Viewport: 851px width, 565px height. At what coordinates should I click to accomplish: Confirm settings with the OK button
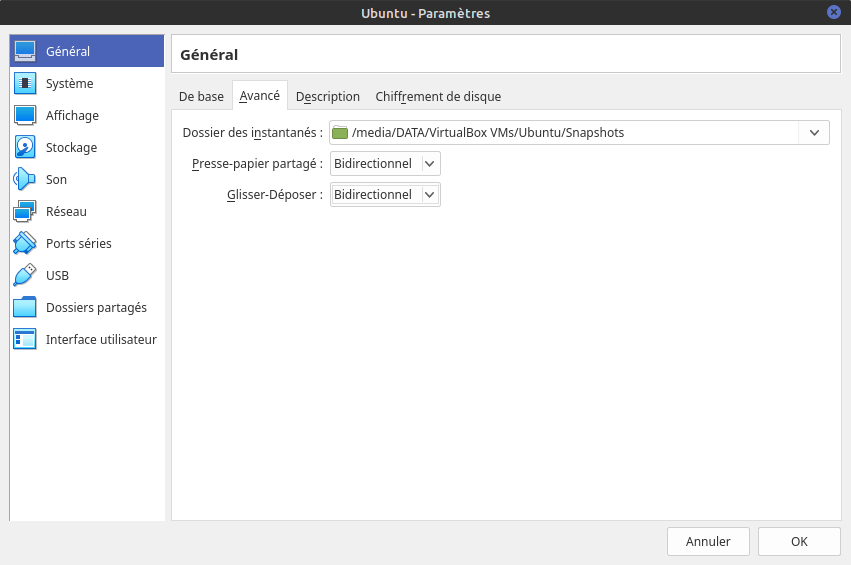[x=799, y=541]
